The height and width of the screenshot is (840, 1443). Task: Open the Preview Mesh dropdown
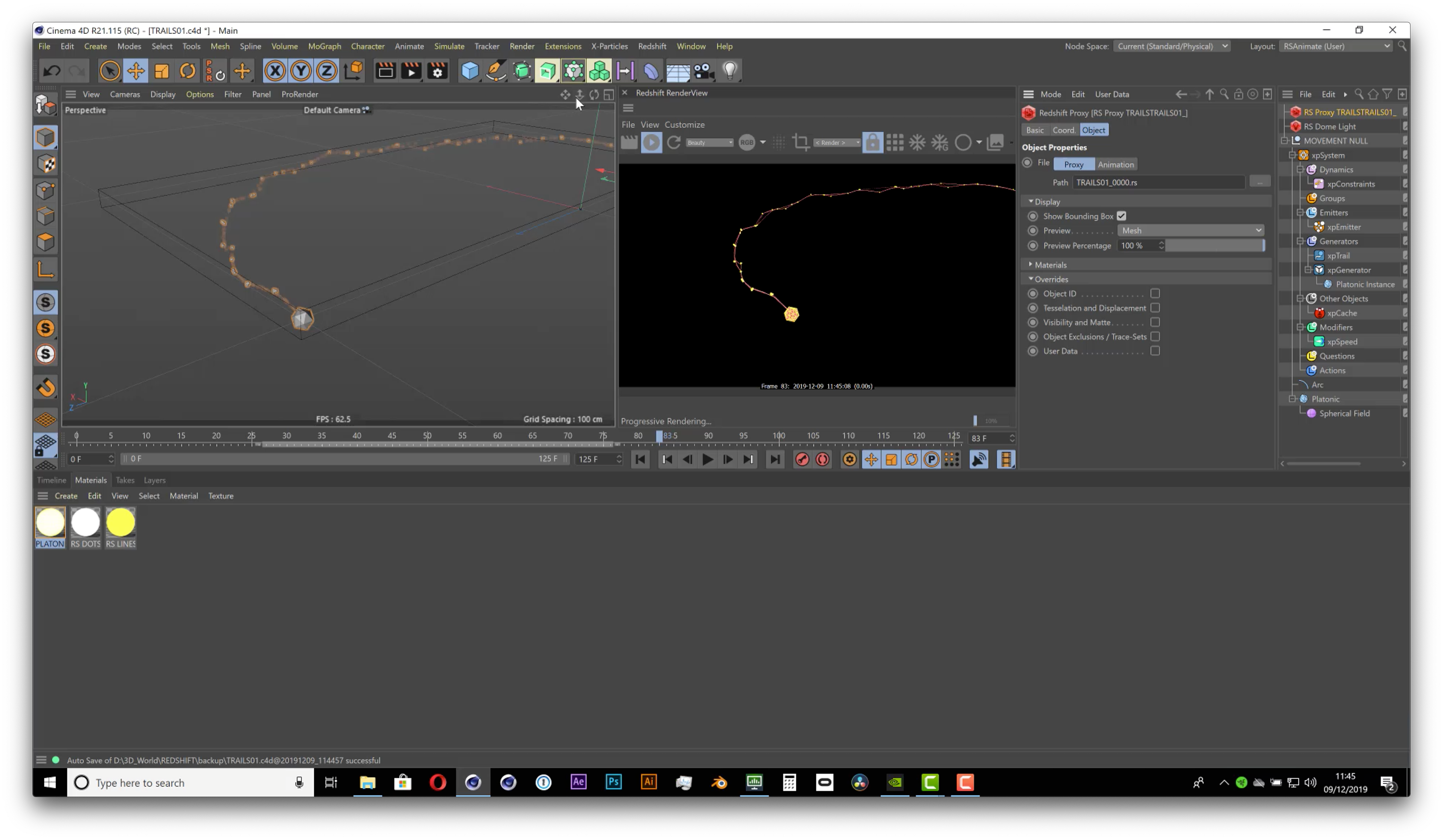click(1191, 230)
